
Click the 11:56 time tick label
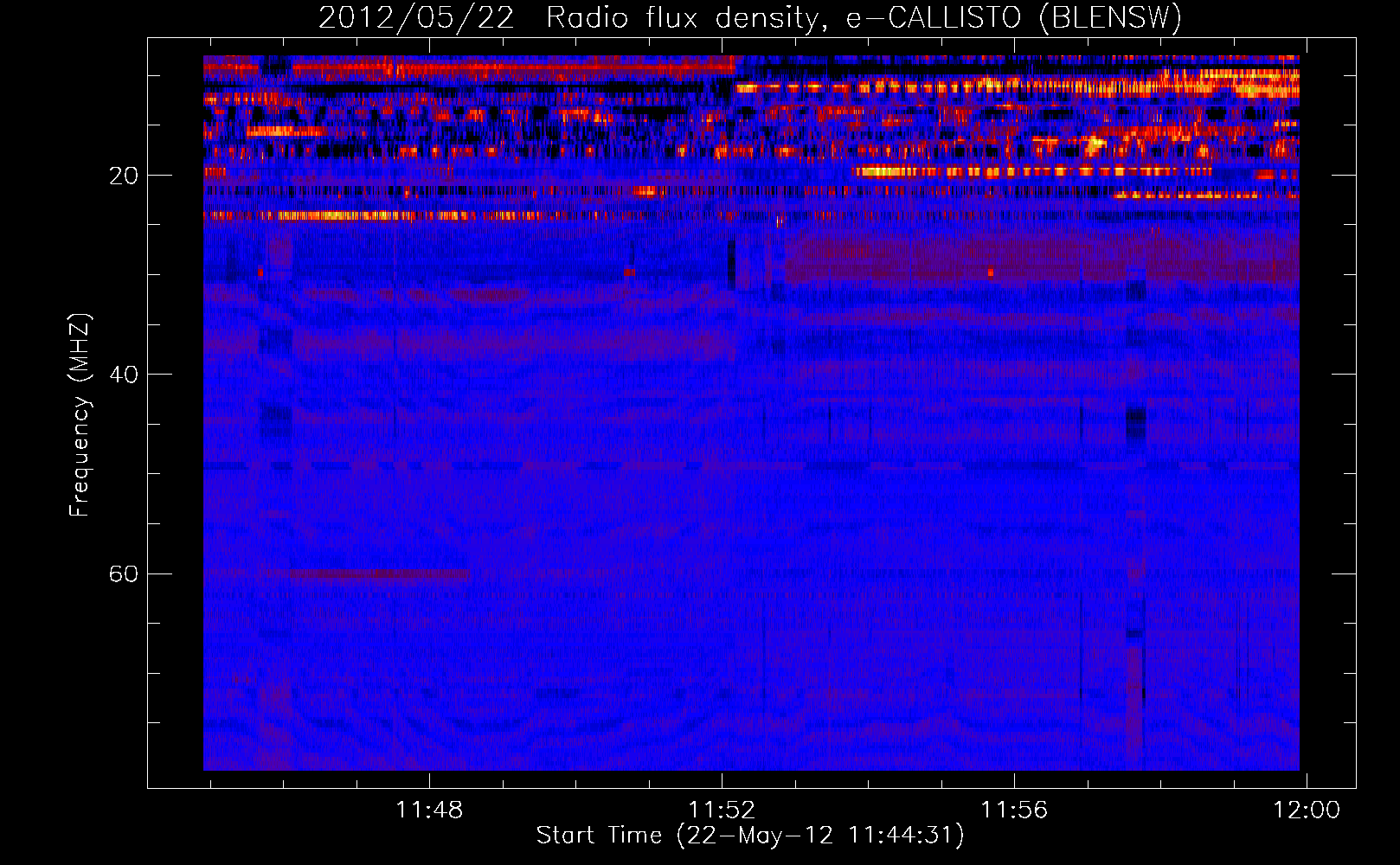[x=1014, y=810]
